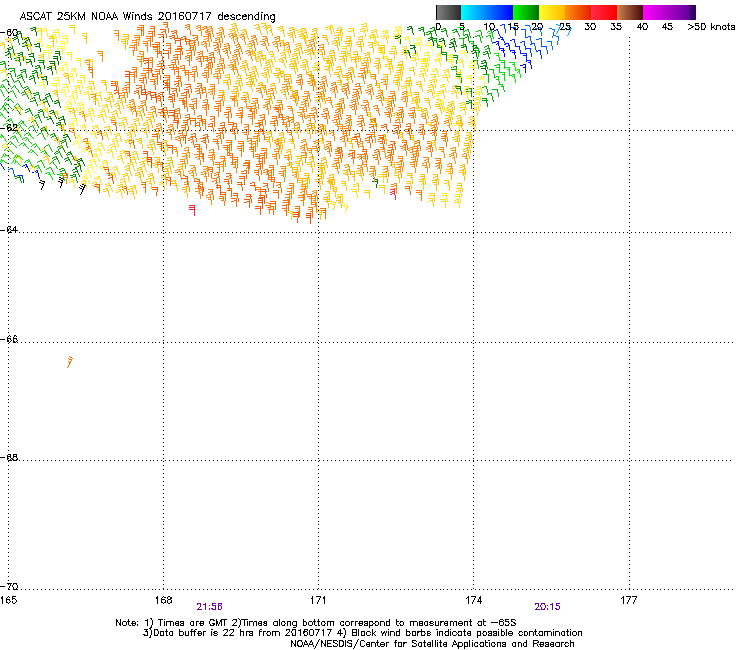Click the "35" label under the color bar

(x=616, y=27)
